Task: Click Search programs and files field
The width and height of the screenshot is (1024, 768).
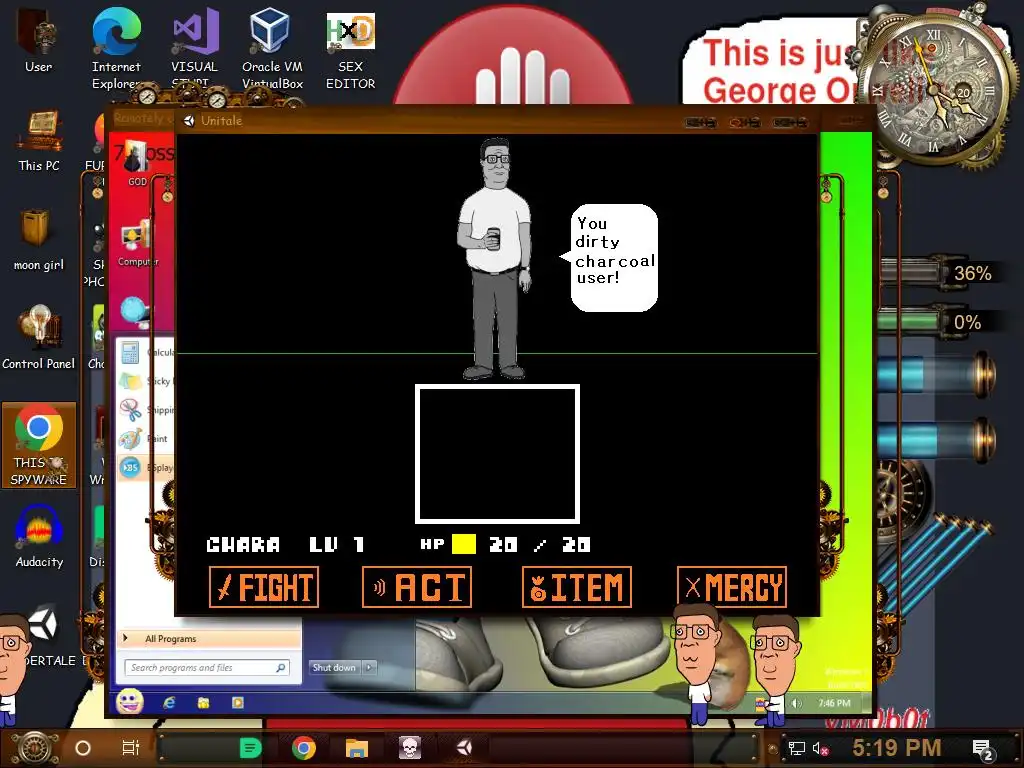Action: point(206,667)
